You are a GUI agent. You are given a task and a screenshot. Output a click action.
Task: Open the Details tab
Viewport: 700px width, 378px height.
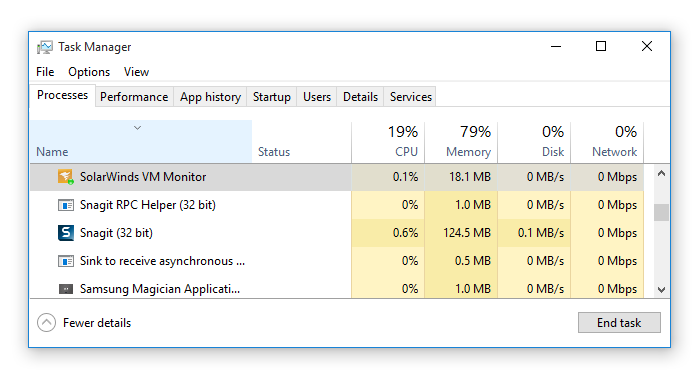pos(360,97)
